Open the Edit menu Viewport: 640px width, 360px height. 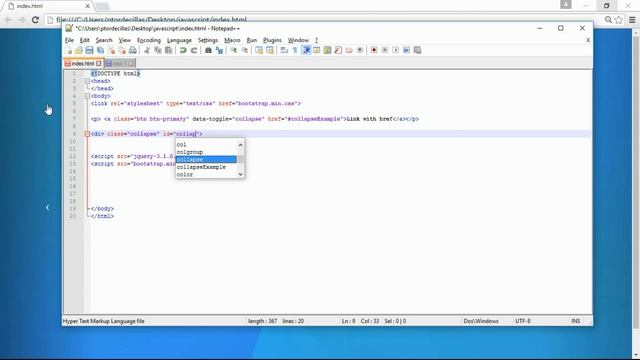coord(84,40)
